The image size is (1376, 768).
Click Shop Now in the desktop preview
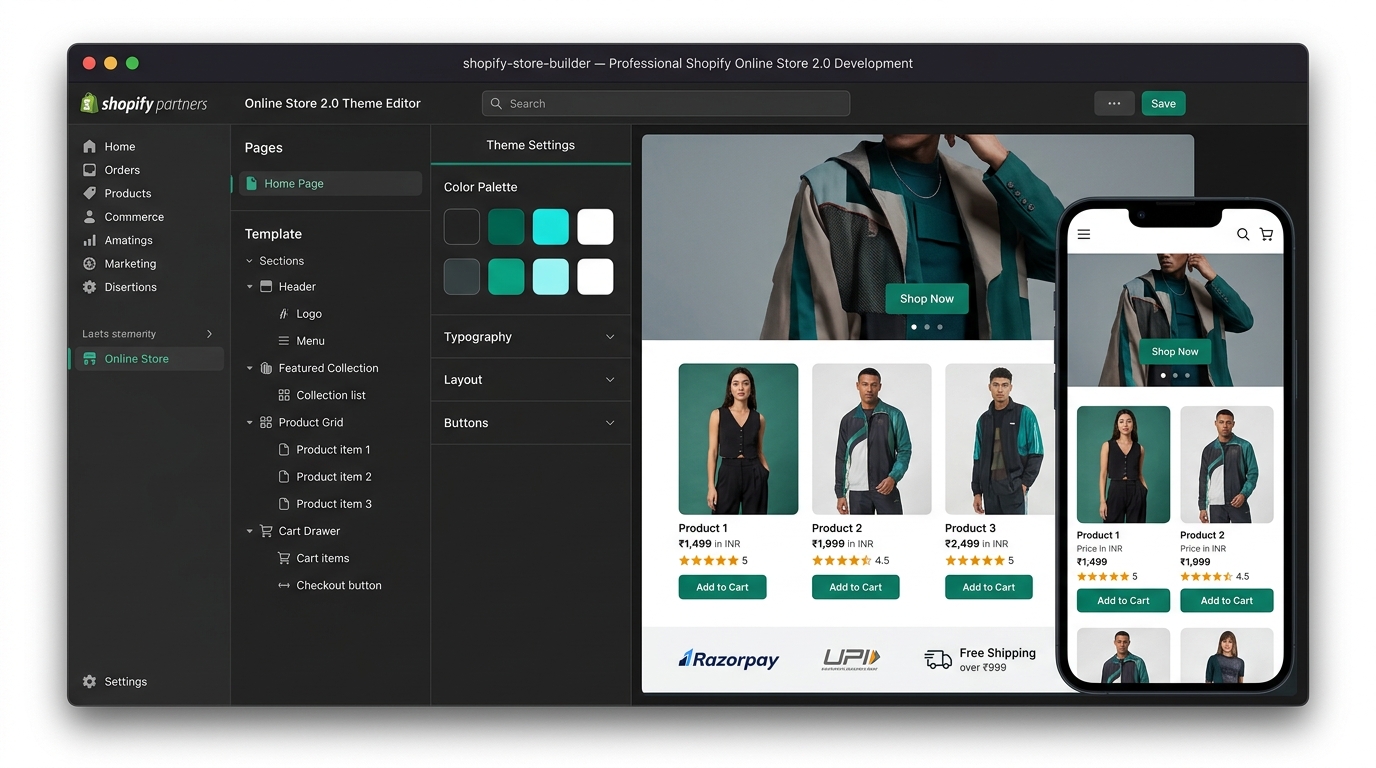[927, 298]
